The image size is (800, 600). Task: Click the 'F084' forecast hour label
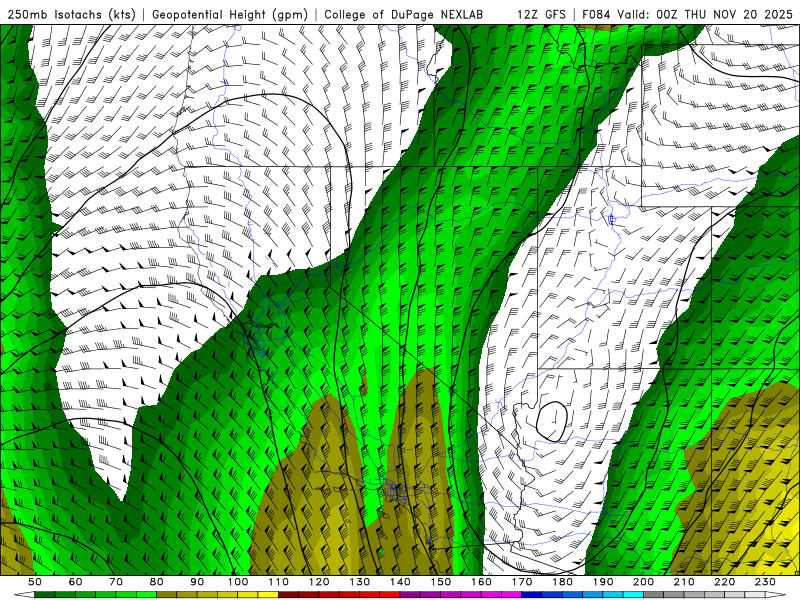click(596, 14)
